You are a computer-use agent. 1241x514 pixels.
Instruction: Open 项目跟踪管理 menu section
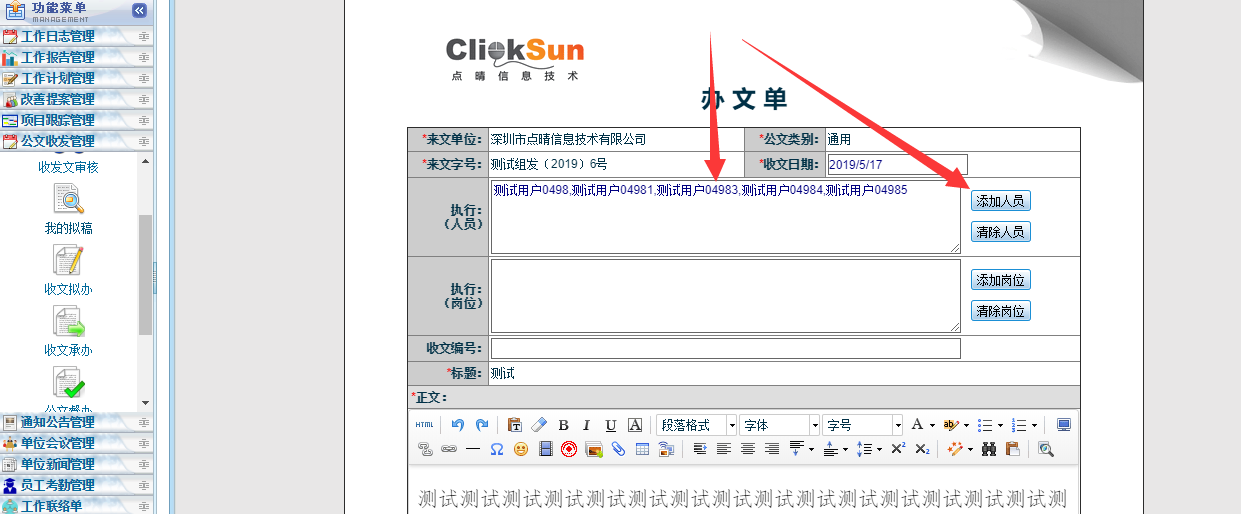tap(77, 121)
